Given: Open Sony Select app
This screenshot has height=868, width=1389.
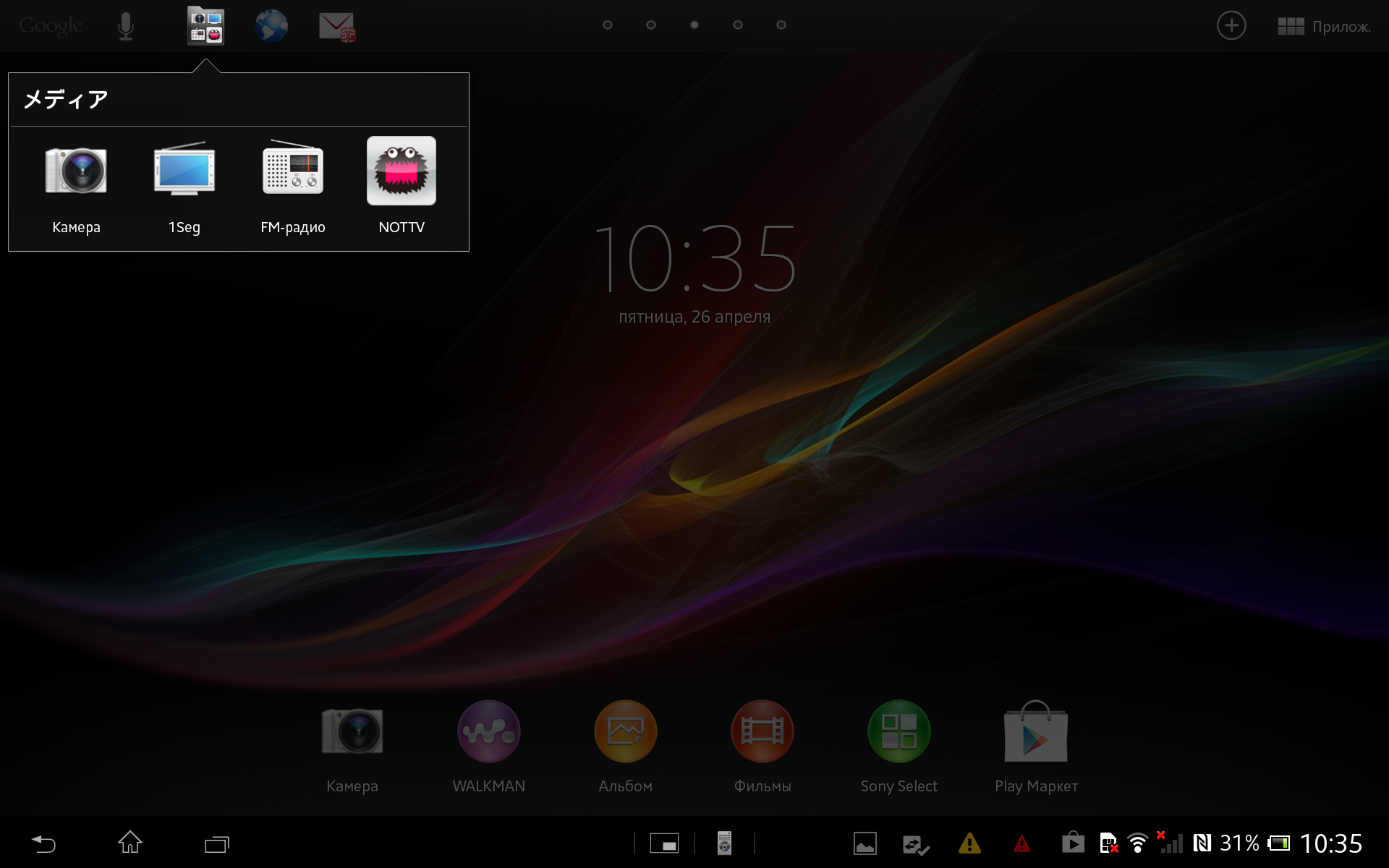Looking at the screenshot, I should 899,732.
